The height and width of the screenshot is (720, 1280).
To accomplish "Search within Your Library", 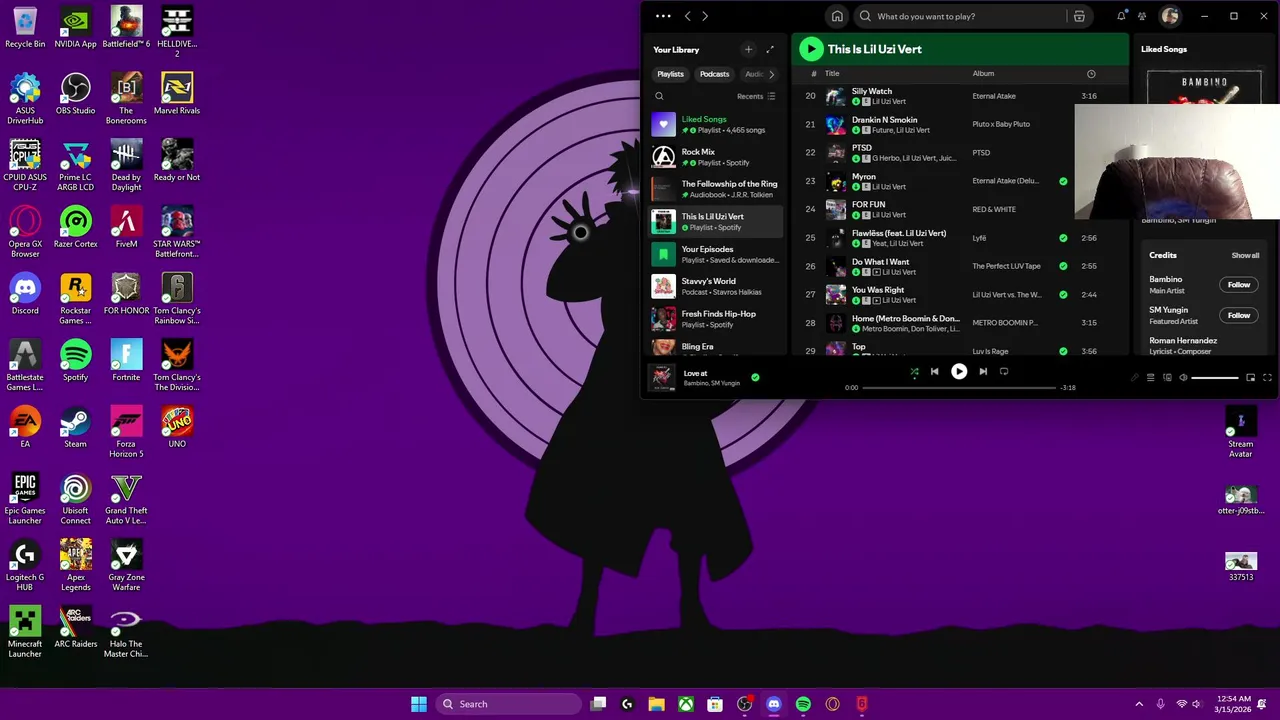I will [659, 96].
